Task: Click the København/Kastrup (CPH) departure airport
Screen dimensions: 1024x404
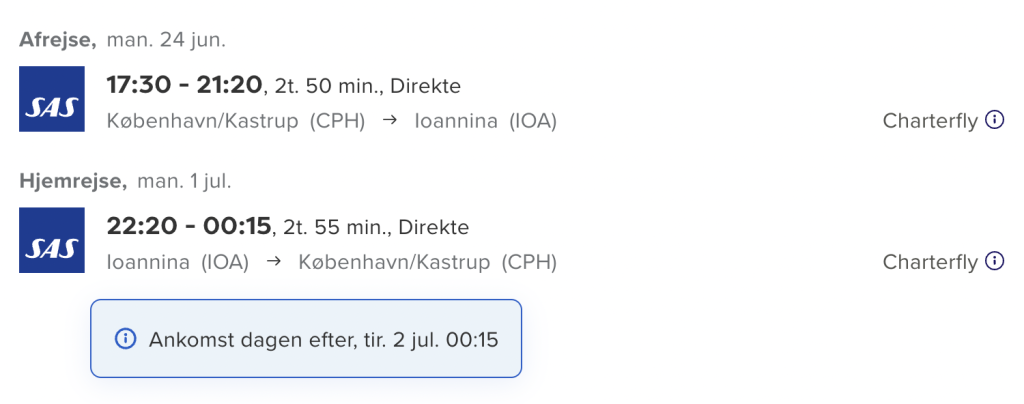Action: pos(236,121)
